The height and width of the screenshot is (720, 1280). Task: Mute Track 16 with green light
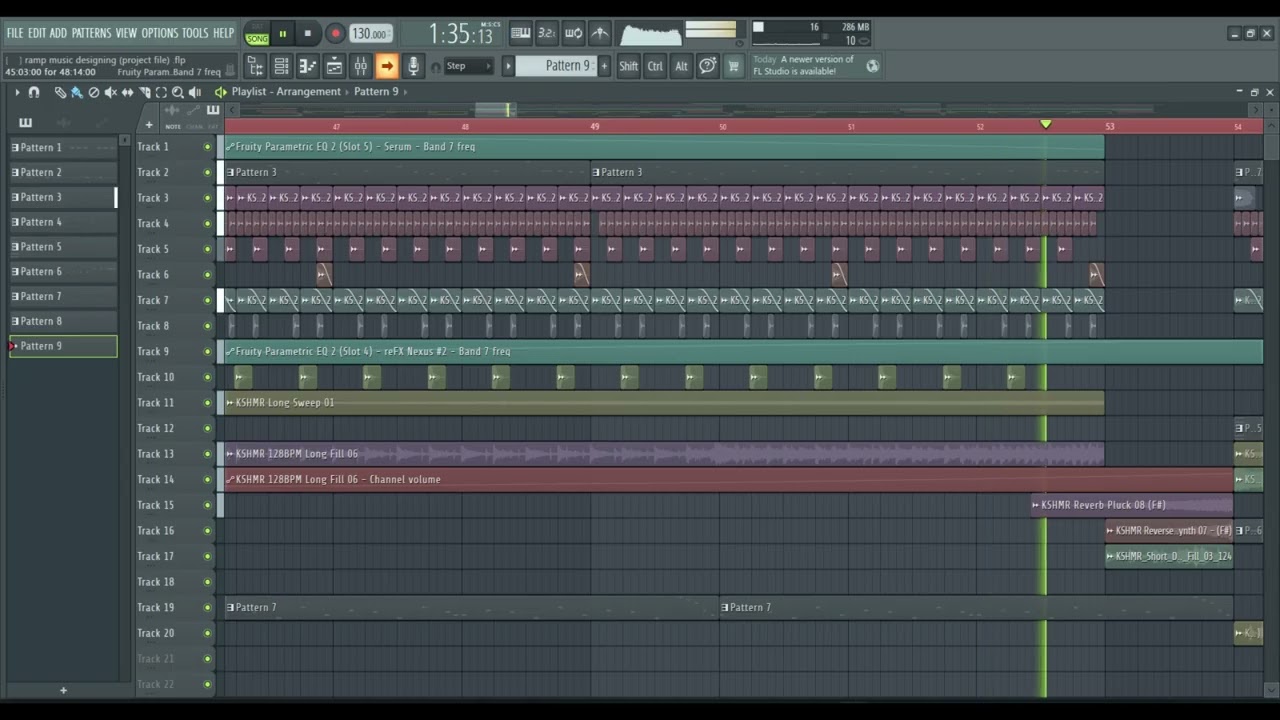click(208, 530)
